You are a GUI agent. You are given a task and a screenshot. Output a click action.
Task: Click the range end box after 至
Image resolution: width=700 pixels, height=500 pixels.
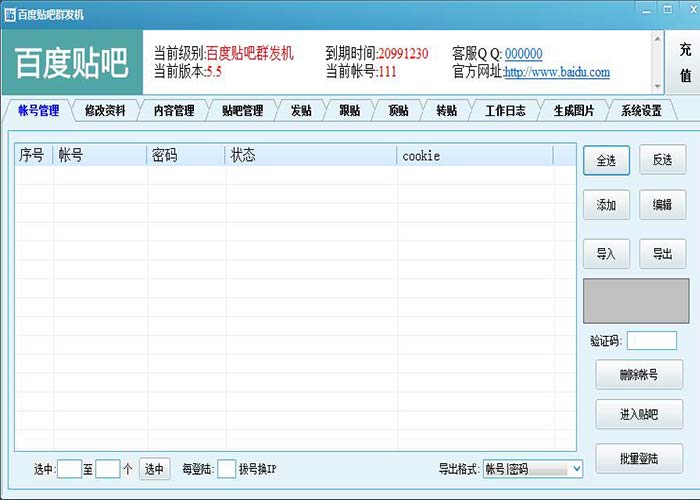click(x=108, y=469)
